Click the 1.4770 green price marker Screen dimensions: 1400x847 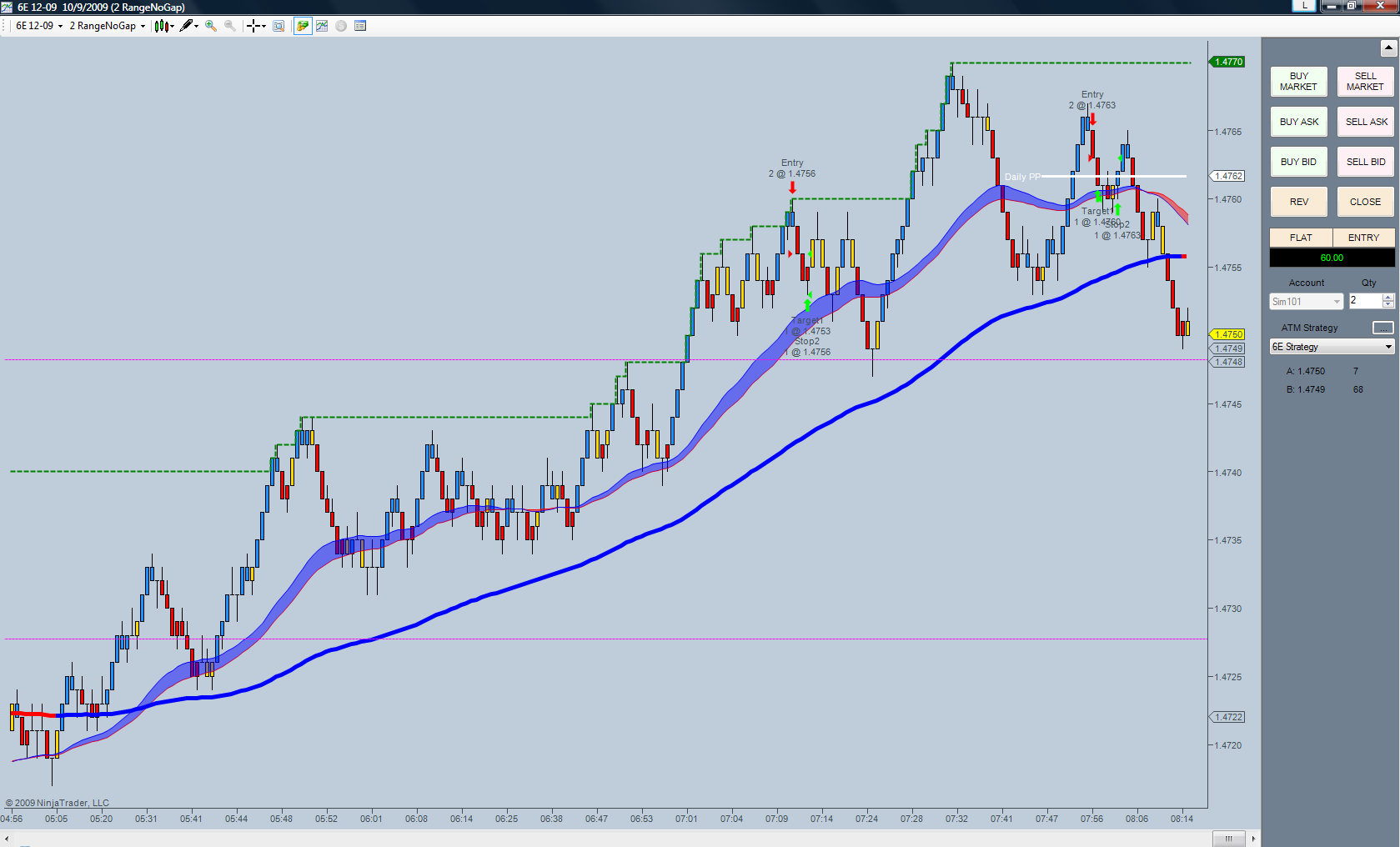pyautogui.click(x=1228, y=62)
